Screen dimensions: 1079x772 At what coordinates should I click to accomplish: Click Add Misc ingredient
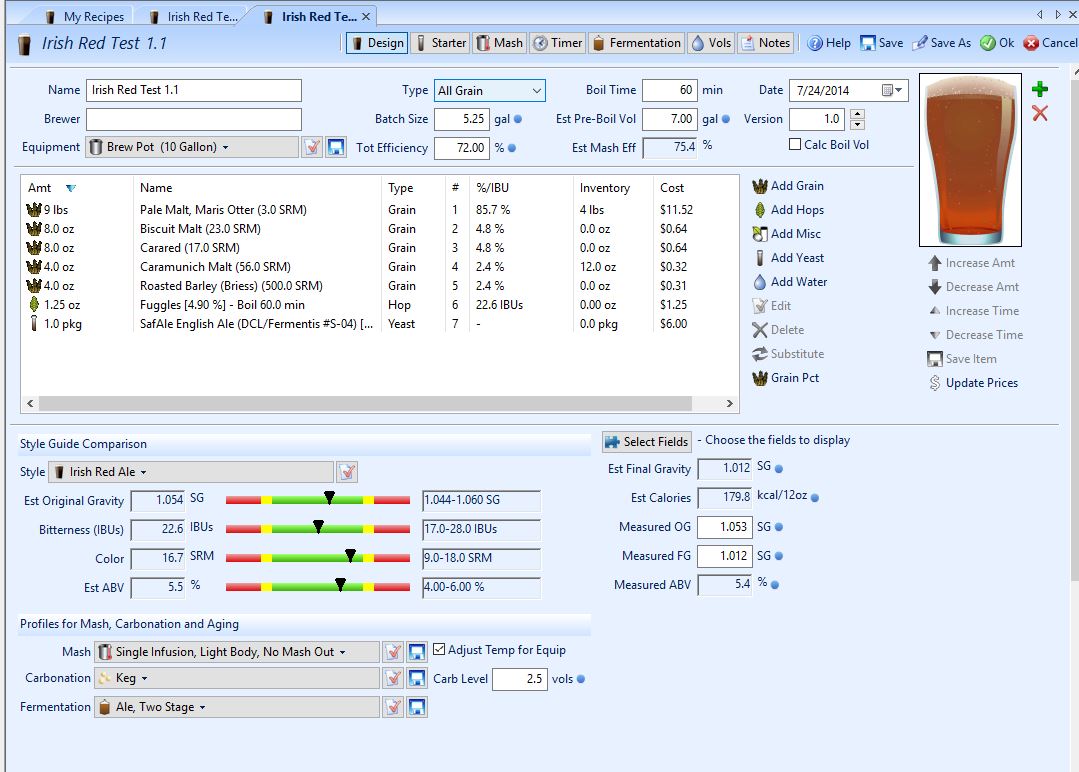coord(787,234)
